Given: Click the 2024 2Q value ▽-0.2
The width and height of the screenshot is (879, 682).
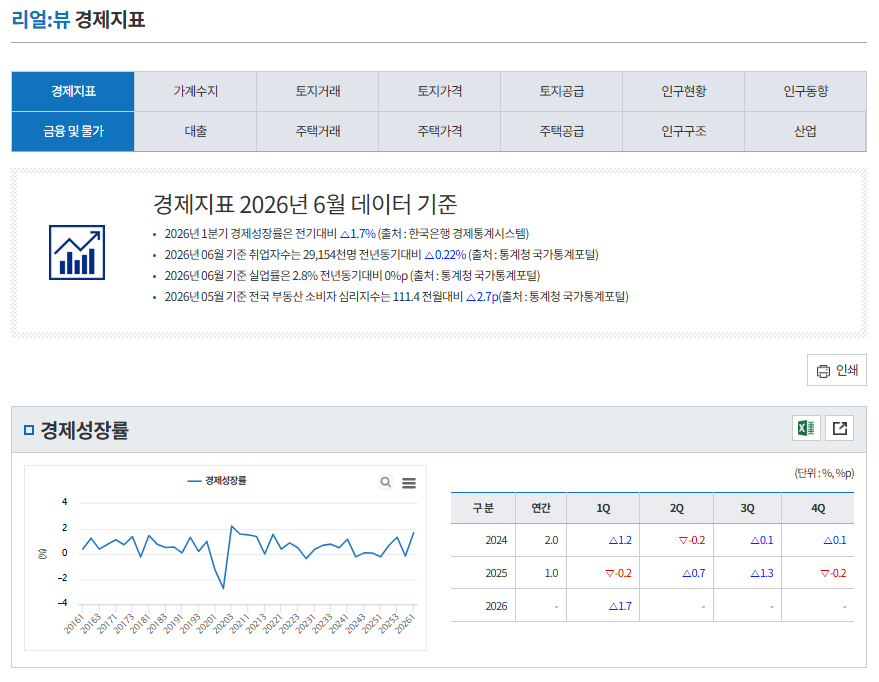Looking at the screenshot, I should pyautogui.click(x=692, y=540).
